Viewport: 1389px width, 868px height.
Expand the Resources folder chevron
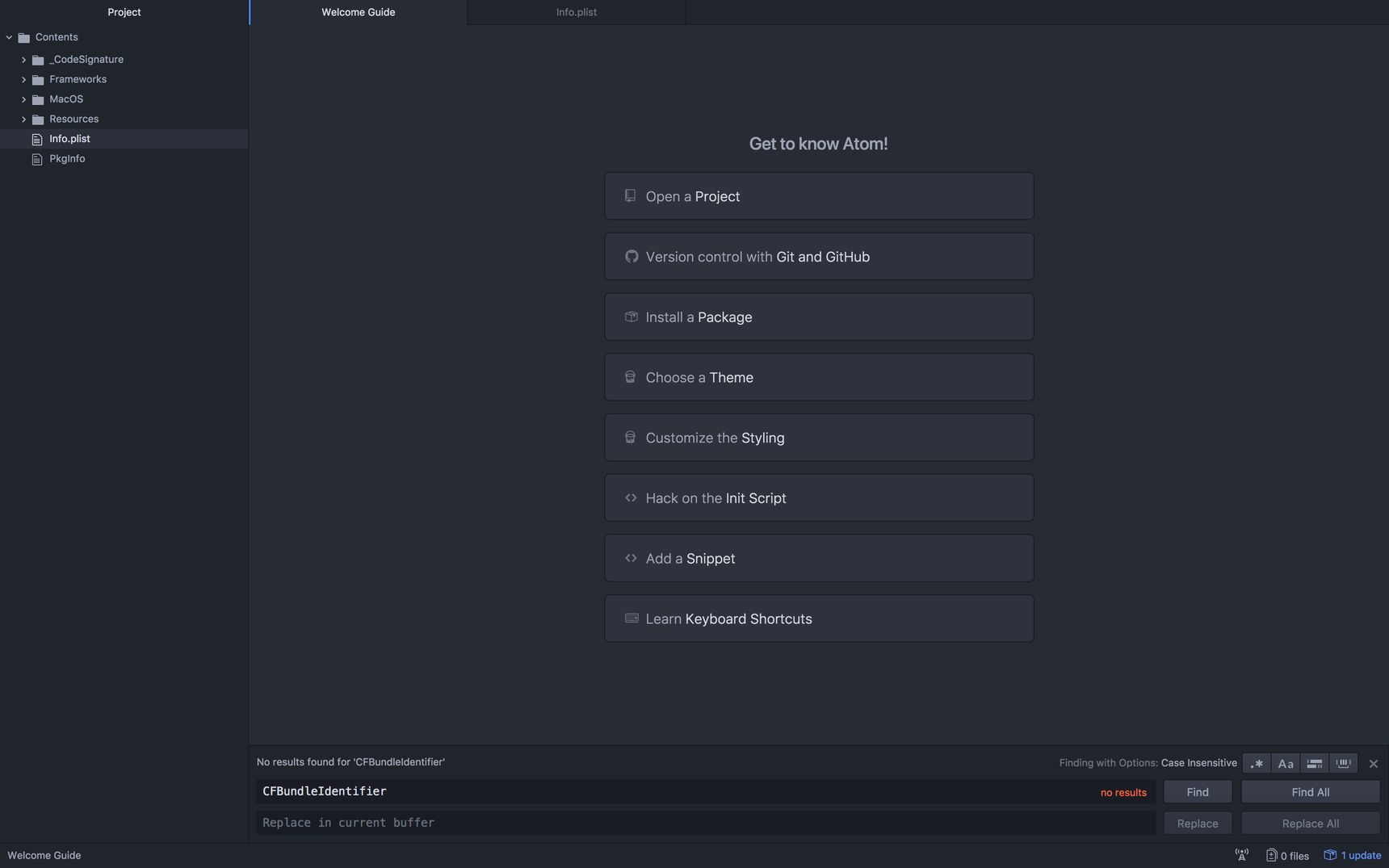point(23,120)
